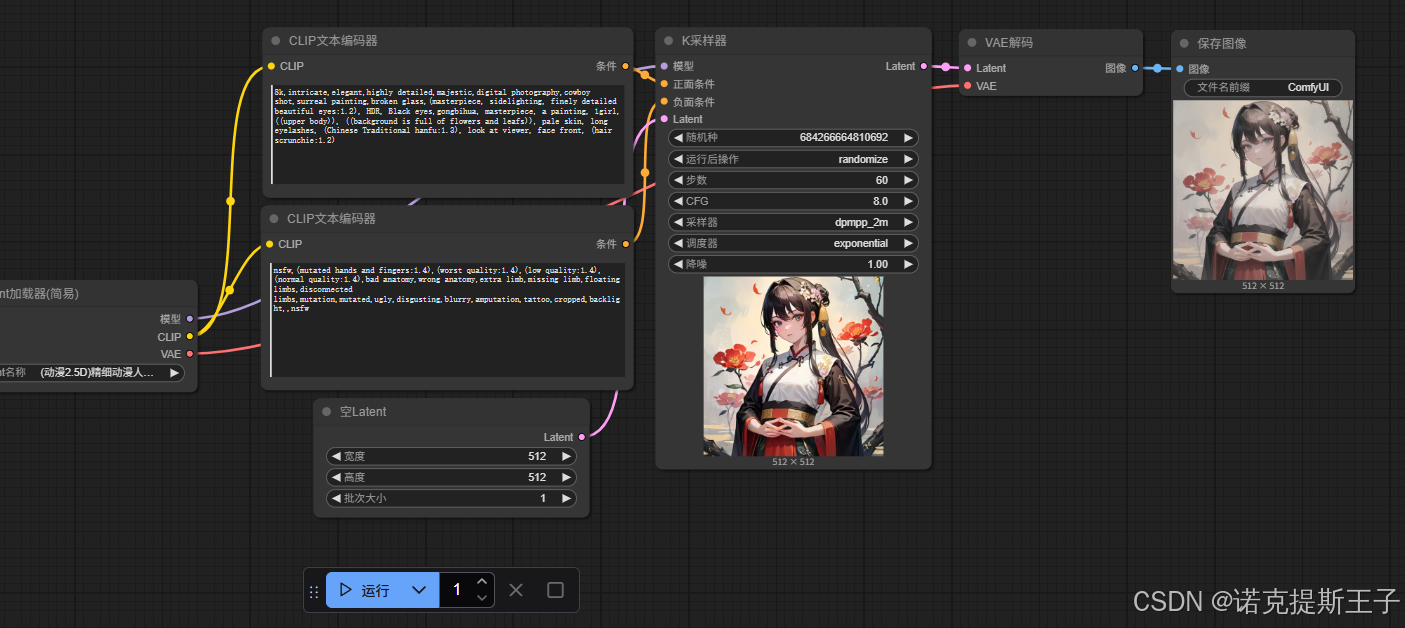Cancel the current run with the X icon
Viewport: 1405px width, 628px height.
point(516,590)
